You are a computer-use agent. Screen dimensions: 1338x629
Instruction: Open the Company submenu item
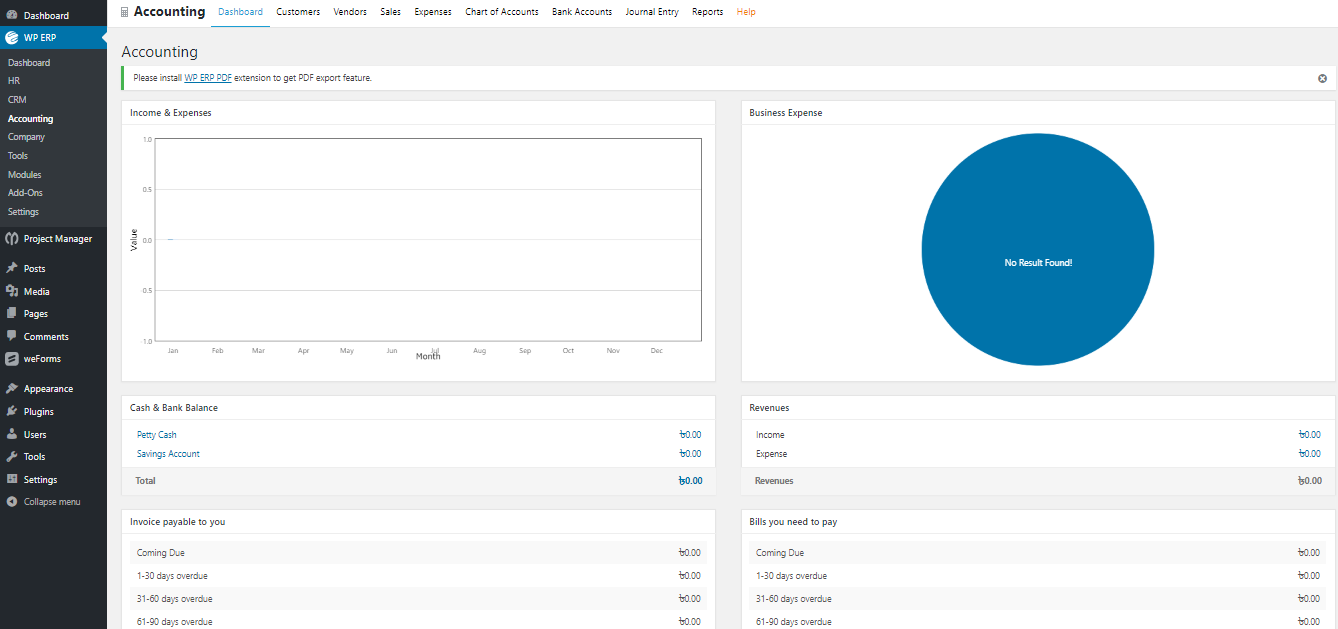pyautogui.click(x=26, y=137)
